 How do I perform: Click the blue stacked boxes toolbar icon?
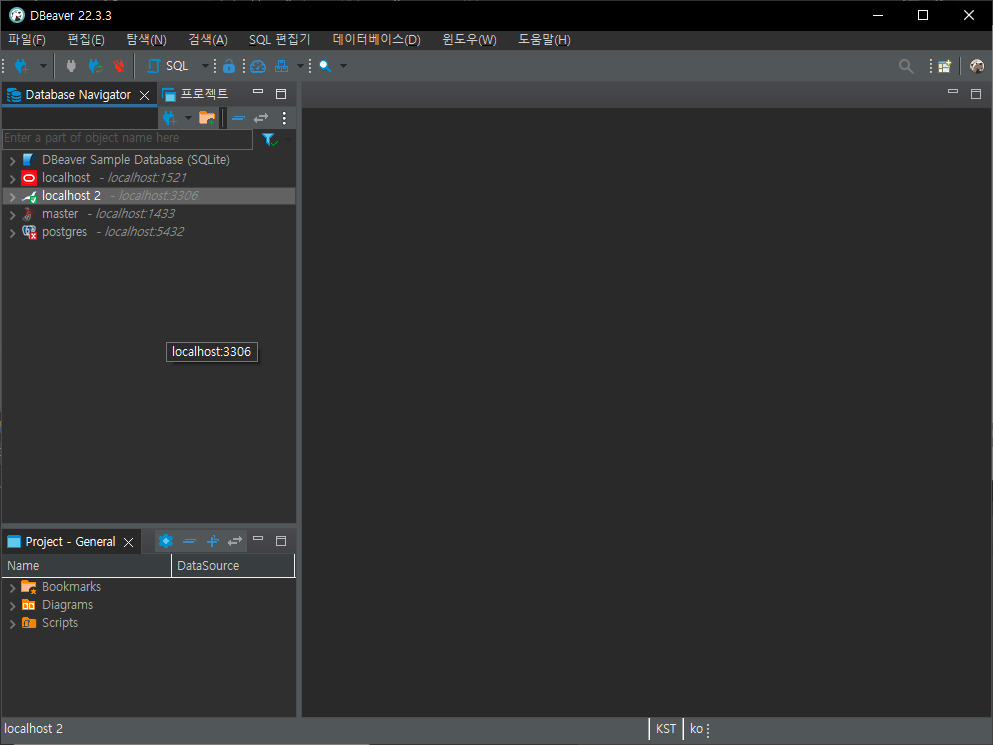(x=281, y=66)
